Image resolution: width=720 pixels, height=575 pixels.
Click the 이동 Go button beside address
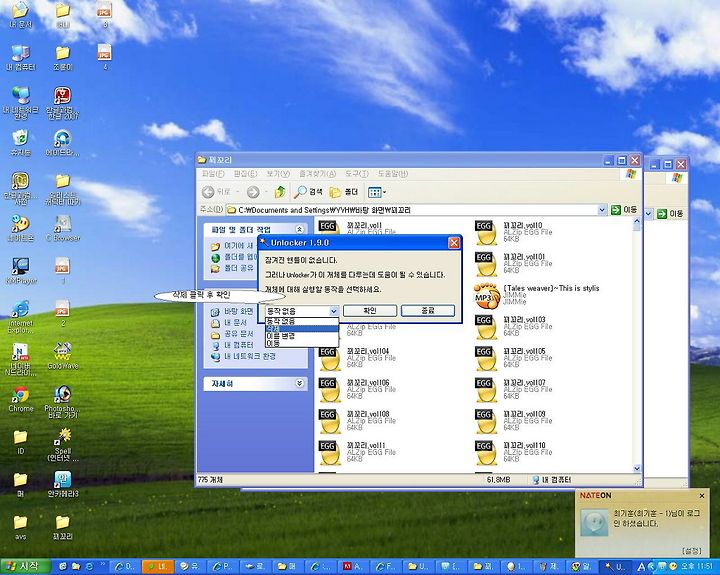tap(624, 210)
